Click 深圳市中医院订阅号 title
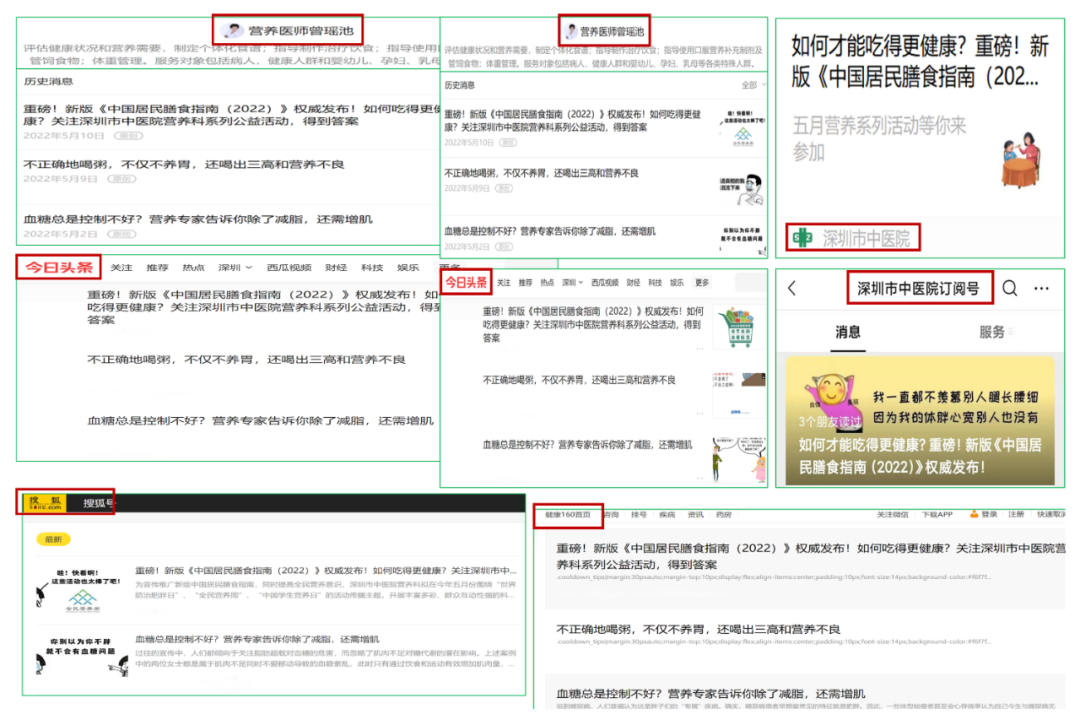 coord(917,289)
